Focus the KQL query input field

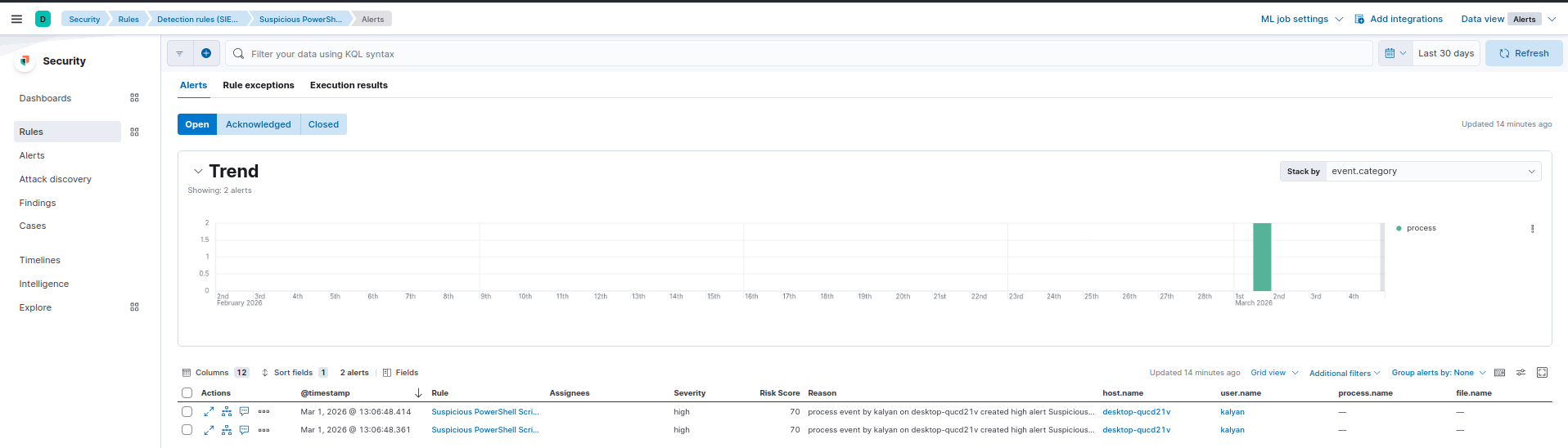tap(799, 53)
